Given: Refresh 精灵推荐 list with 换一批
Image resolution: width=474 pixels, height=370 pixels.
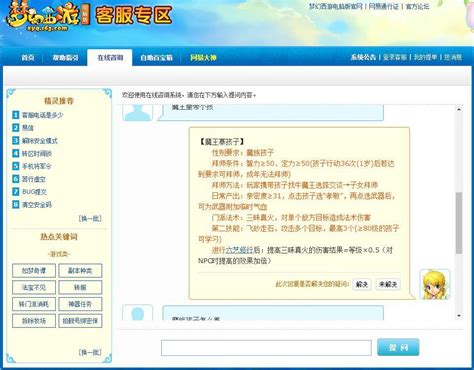Looking at the screenshot, I should coord(90,219).
